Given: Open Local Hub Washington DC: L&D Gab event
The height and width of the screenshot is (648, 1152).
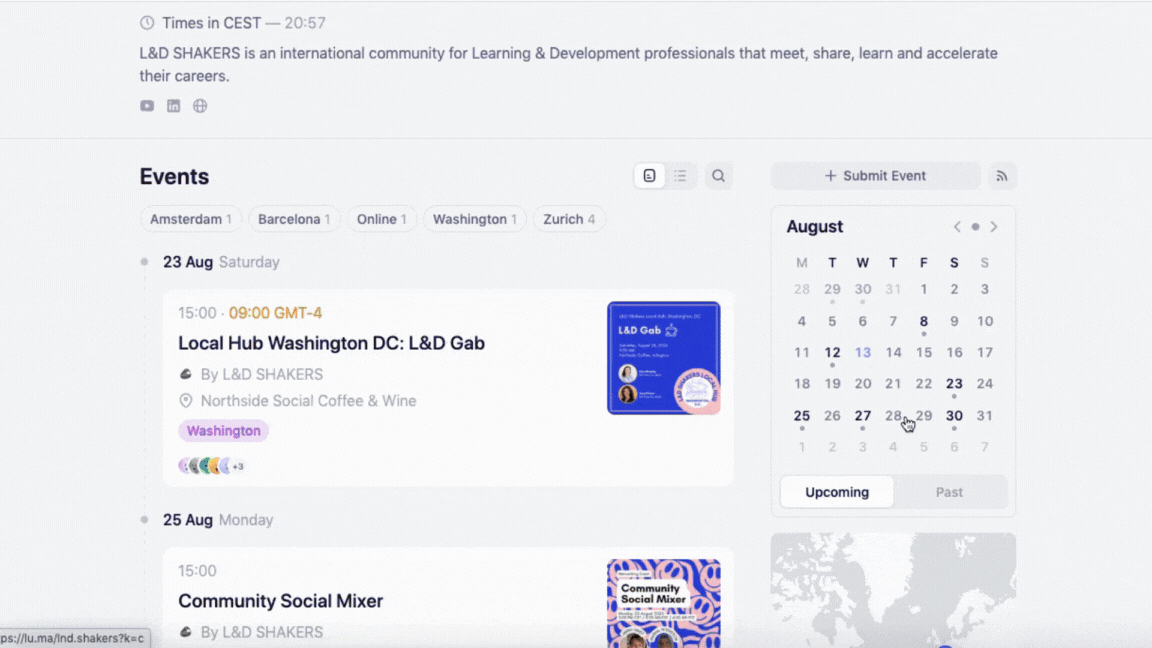Looking at the screenshot, I should click(331, 343).
